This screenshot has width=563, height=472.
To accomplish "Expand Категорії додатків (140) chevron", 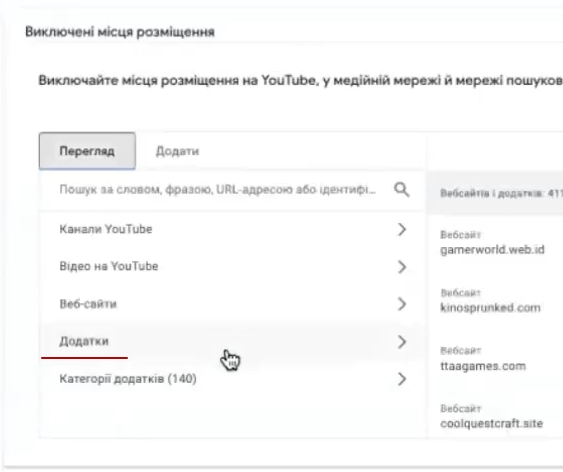I will [402, 379].
